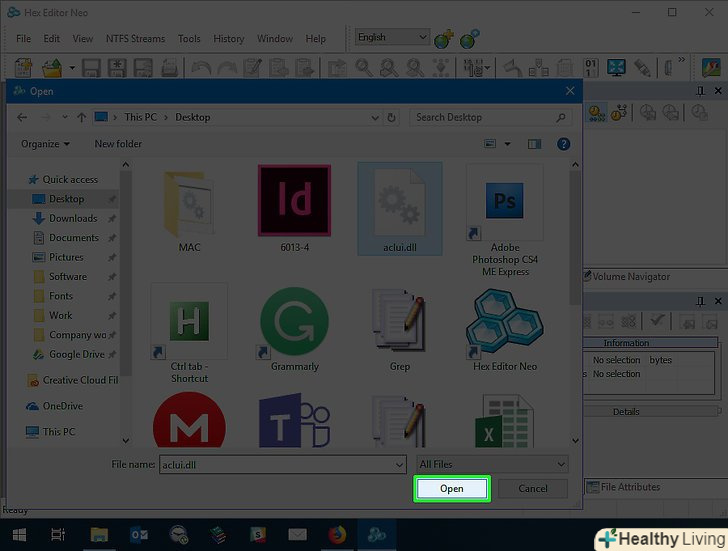Click This PC in the address path
Viewport: 728px width, 551px height.
tap(140, 117)
